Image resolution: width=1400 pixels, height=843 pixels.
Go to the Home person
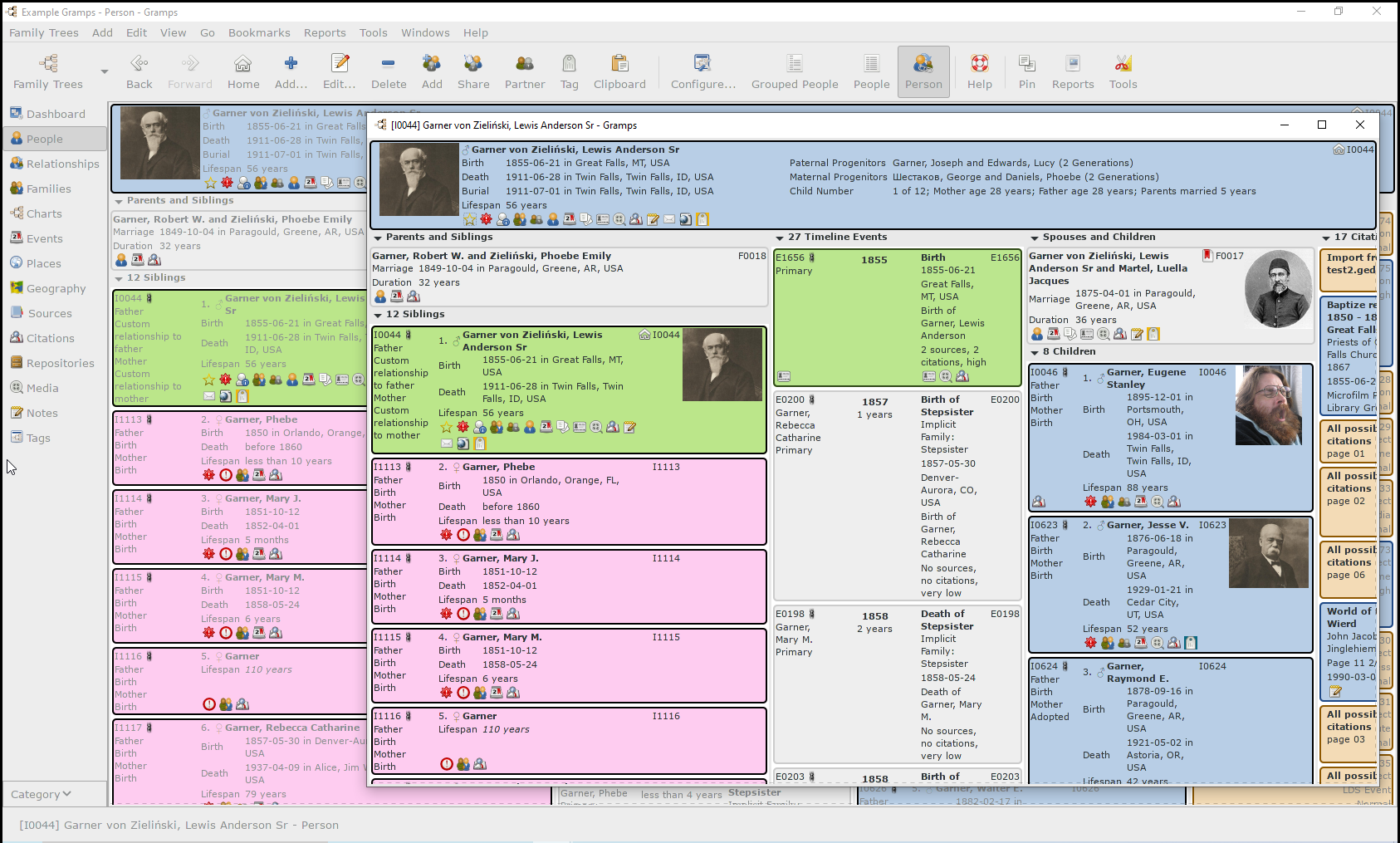click(242, 72)
